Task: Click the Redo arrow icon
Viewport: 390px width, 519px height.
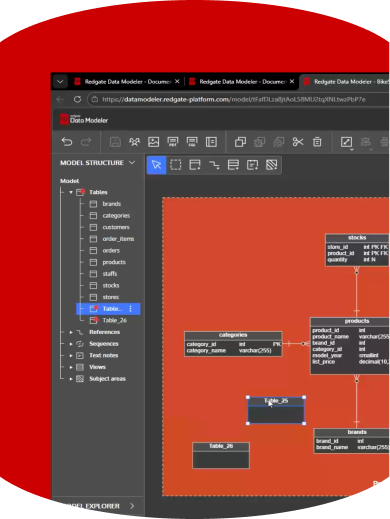Action: point(86,142)
